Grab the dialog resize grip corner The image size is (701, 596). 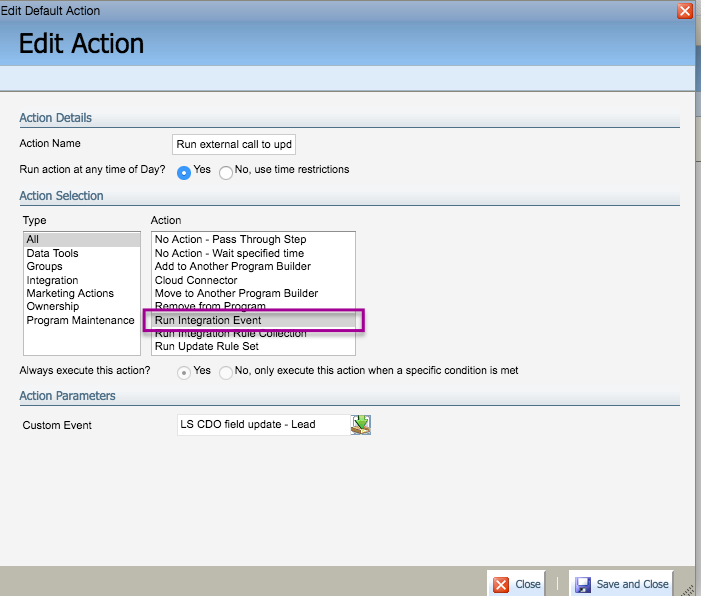[x=688, y=590]
